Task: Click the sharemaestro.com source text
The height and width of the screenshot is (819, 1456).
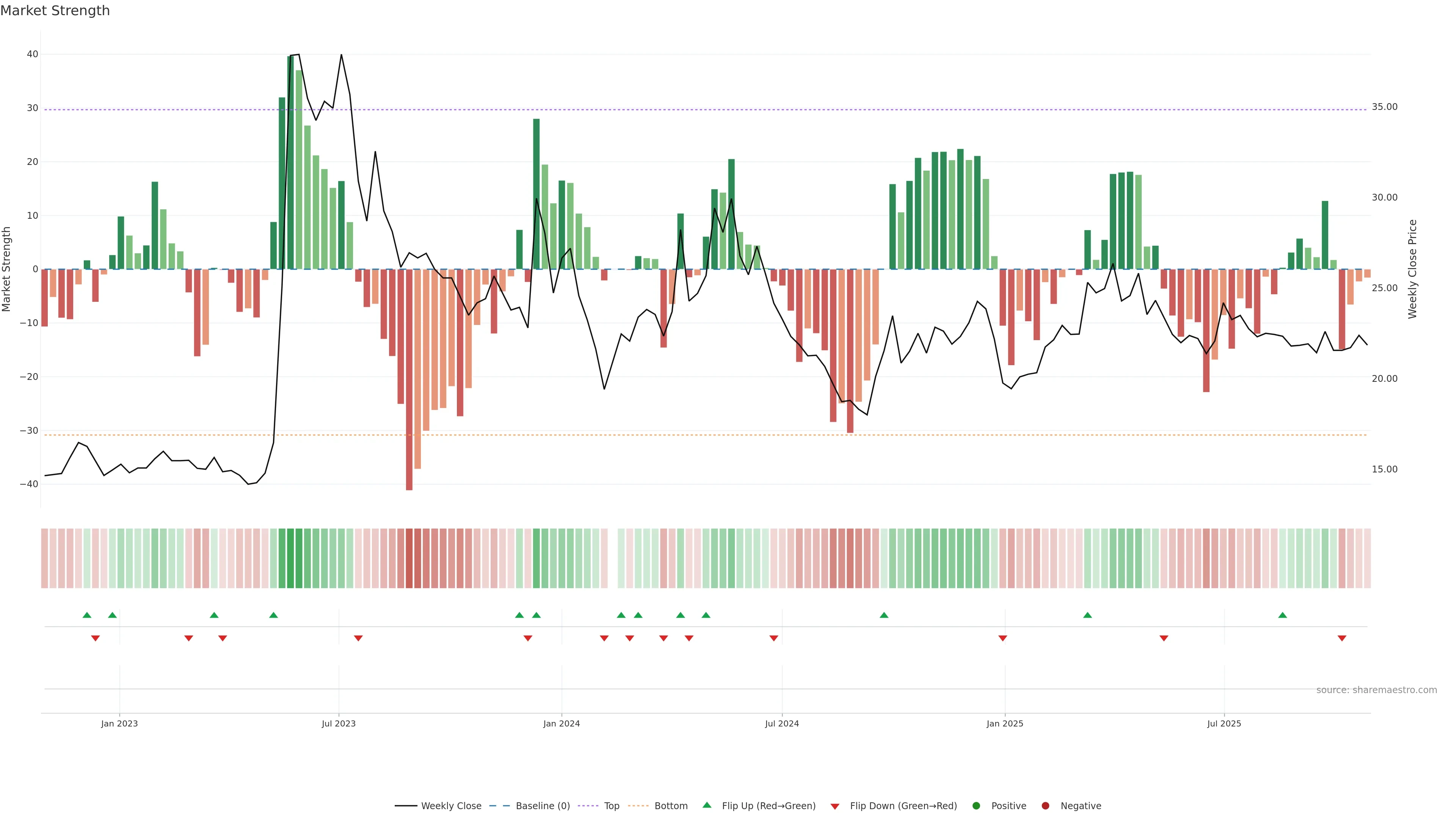Action: (1376, 690)
